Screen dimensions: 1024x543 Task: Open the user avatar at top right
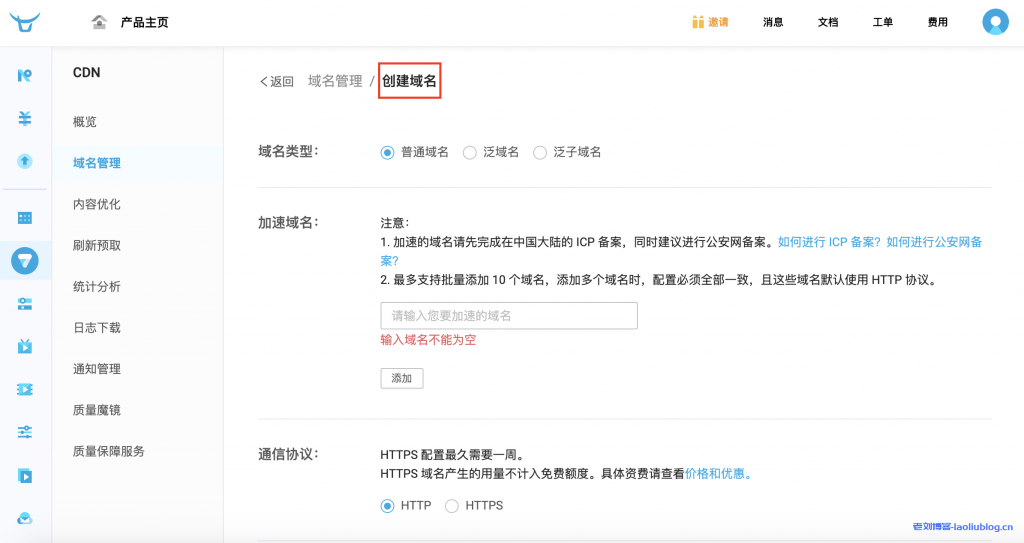995,22
